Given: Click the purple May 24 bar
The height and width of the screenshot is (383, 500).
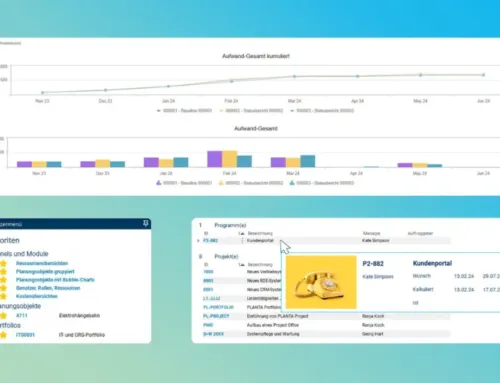Looking at the screenshot, I should tap(405, 165).
